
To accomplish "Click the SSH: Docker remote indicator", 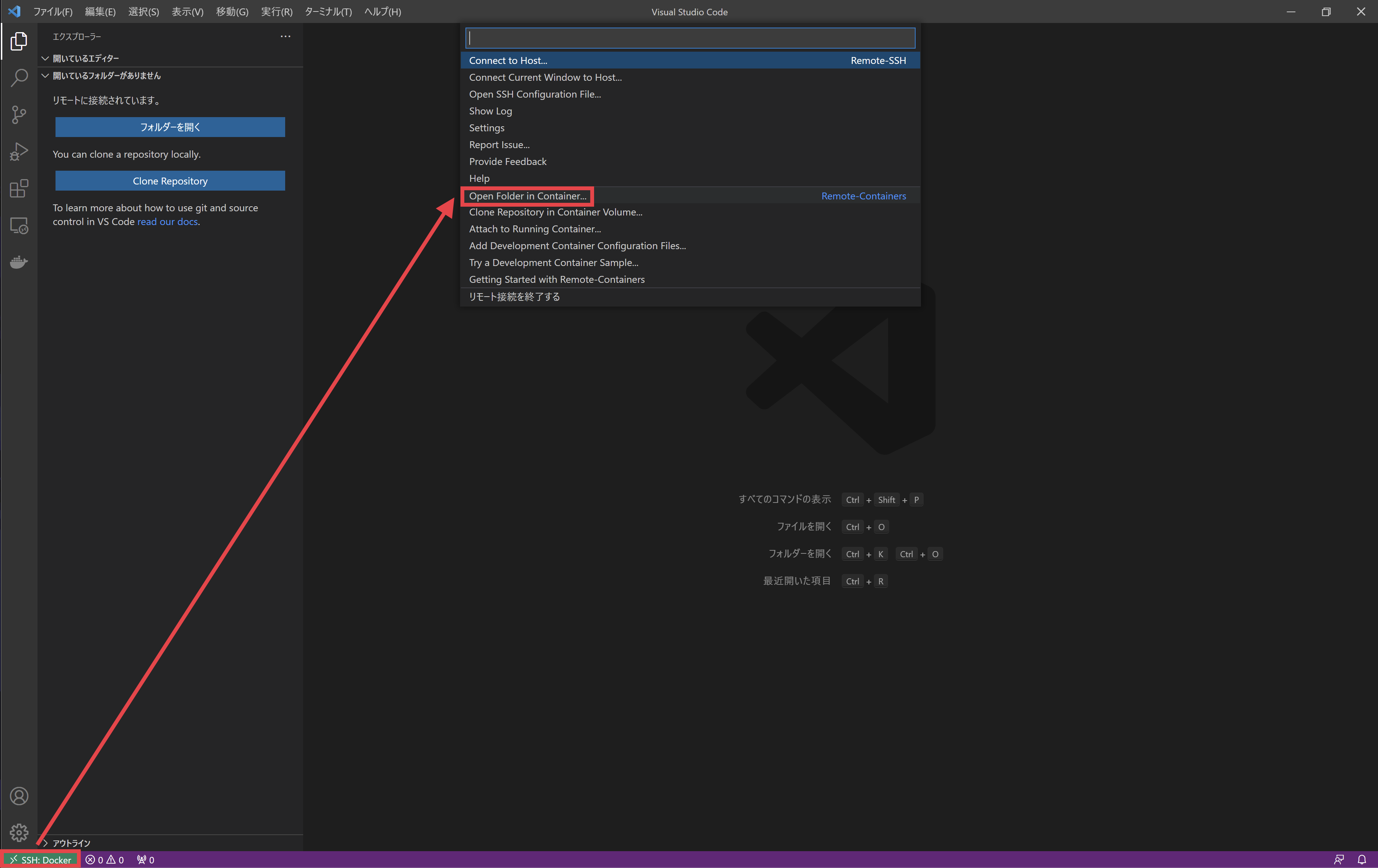I will [x=40, y=860].
